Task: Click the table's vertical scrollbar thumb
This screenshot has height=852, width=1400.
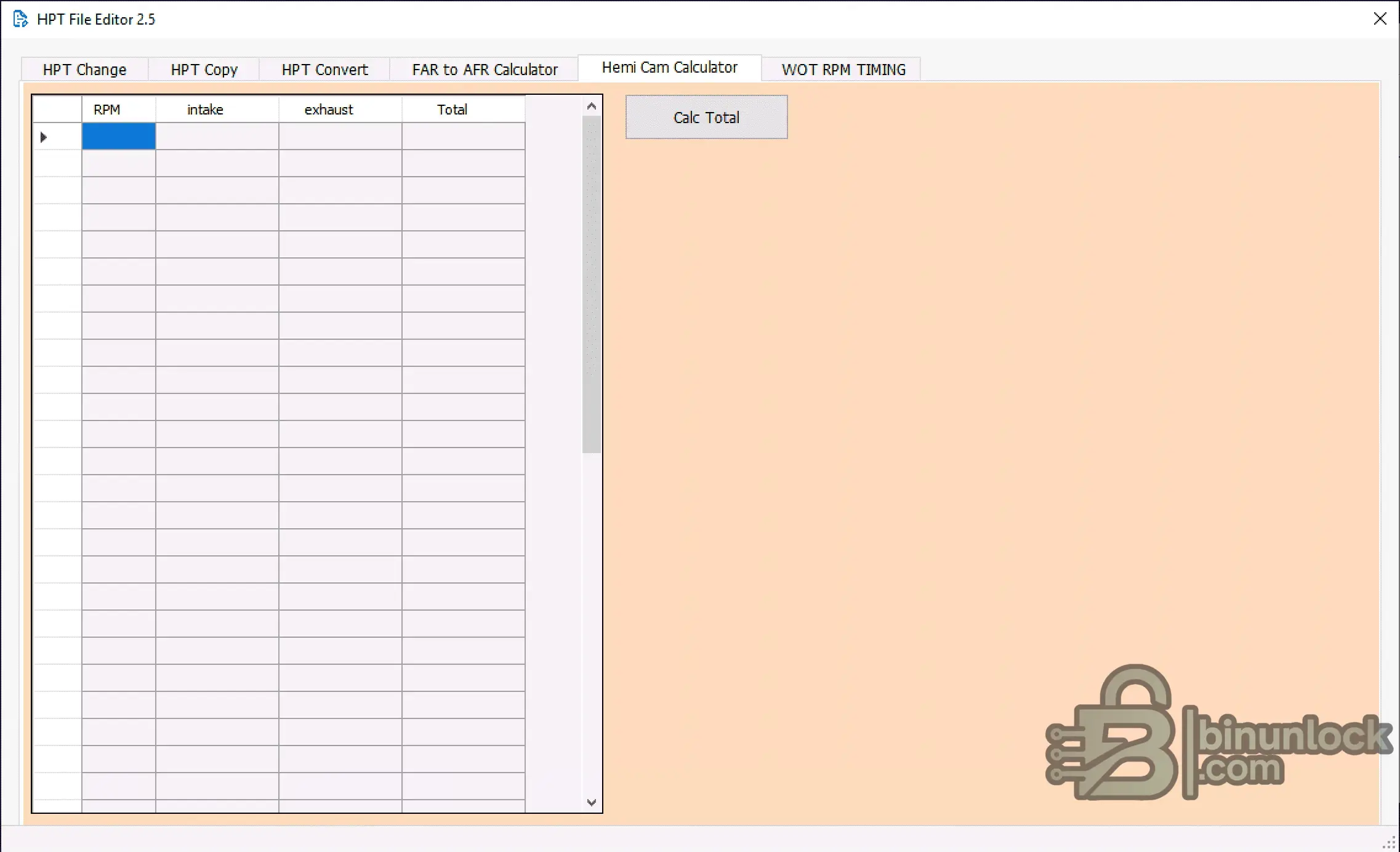Action: click(592, 284)
